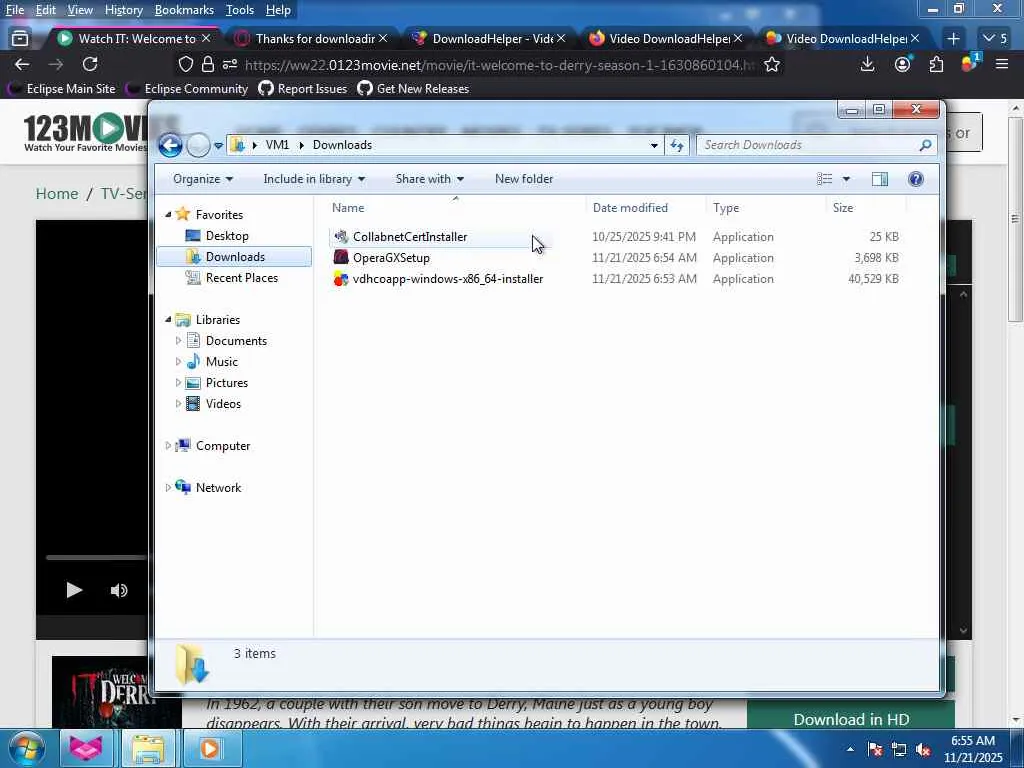The height and width of the screenshot is (768, 1024).
Task: Open media player taskbar icon
Action: coord(210,748)
